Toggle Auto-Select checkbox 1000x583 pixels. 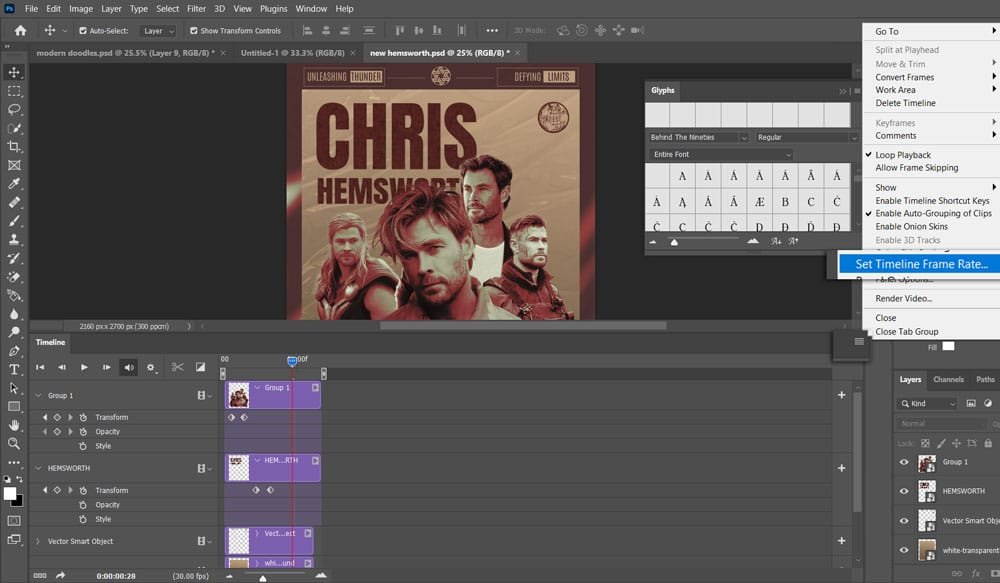83,31
